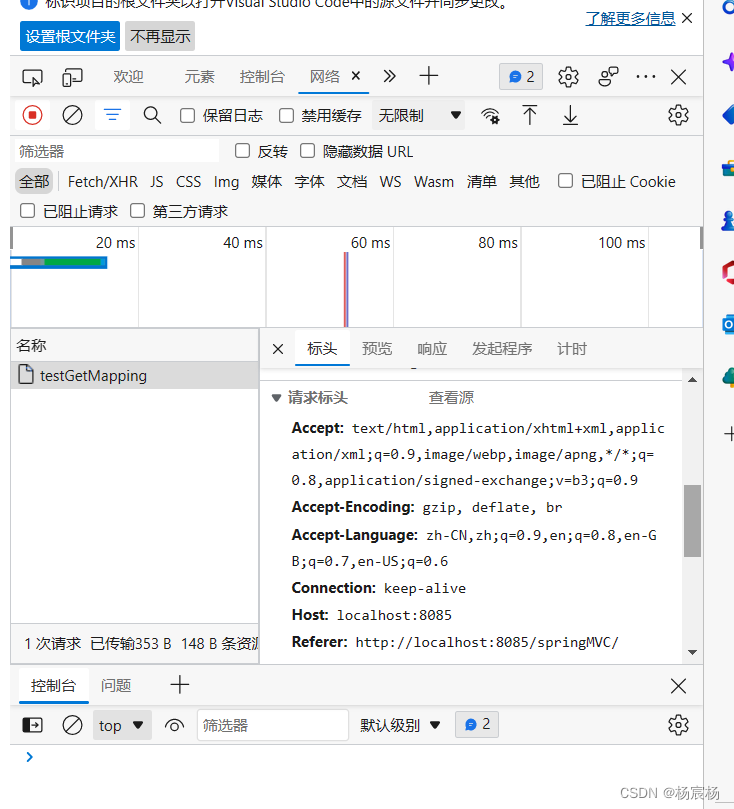The width and height of the screenshot is (734, 809).
Task: Click the headers pane scrollbar thumb
Action: coord(692,521)
